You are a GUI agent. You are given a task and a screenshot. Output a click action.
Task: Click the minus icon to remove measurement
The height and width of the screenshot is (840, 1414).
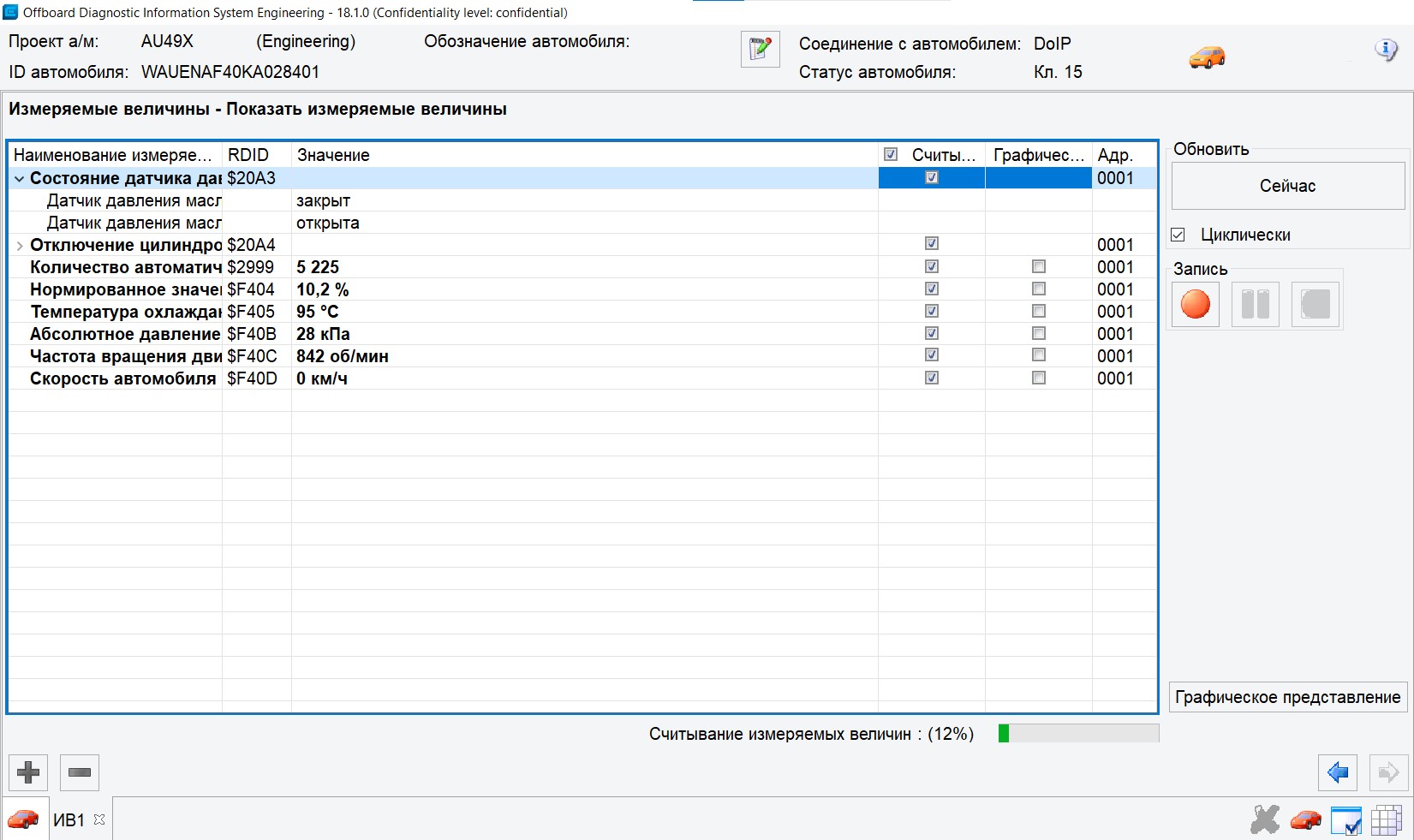(80, 772)
